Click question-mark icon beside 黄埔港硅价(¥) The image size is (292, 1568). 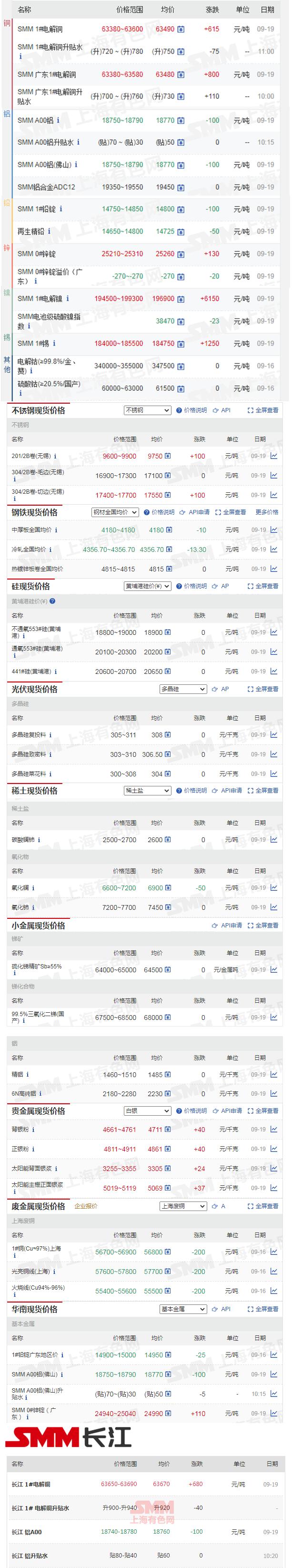pyautogui.click(x=52, y=601)
